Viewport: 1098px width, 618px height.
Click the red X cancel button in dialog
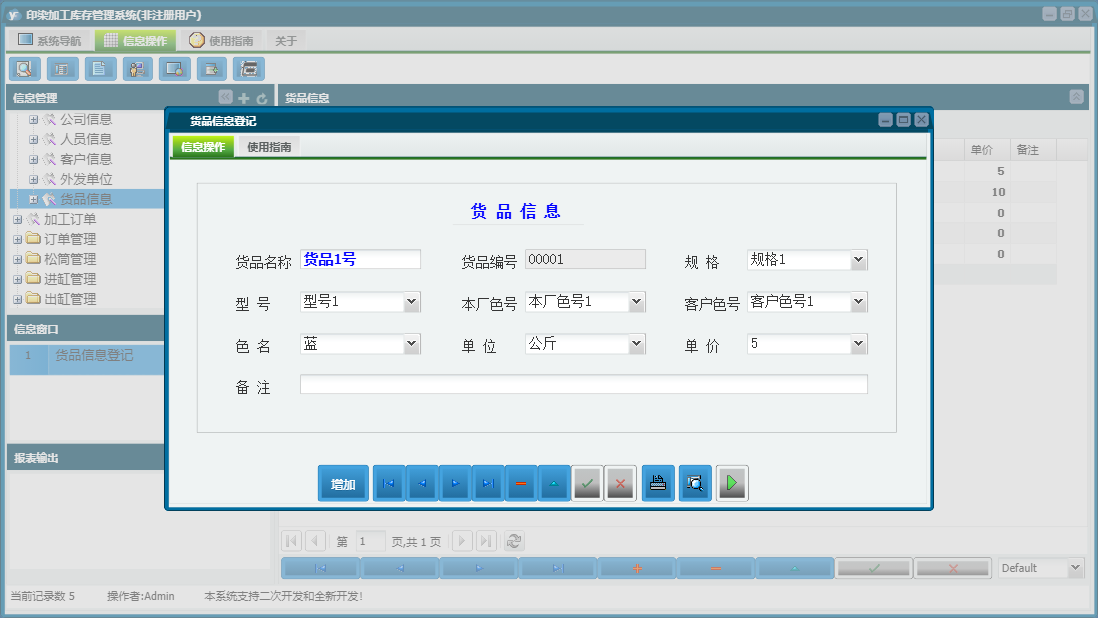620,483
